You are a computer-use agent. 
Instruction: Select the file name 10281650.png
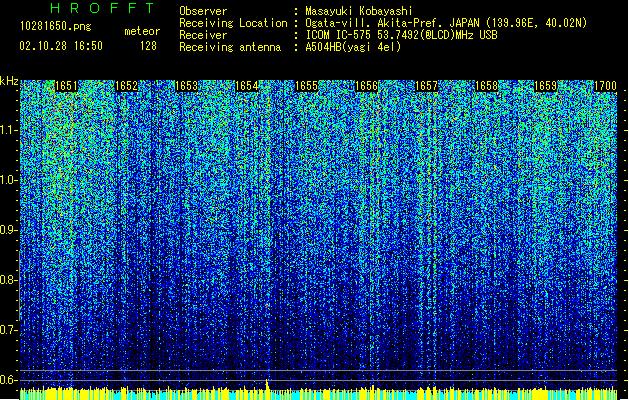click(x=56, y=26)
